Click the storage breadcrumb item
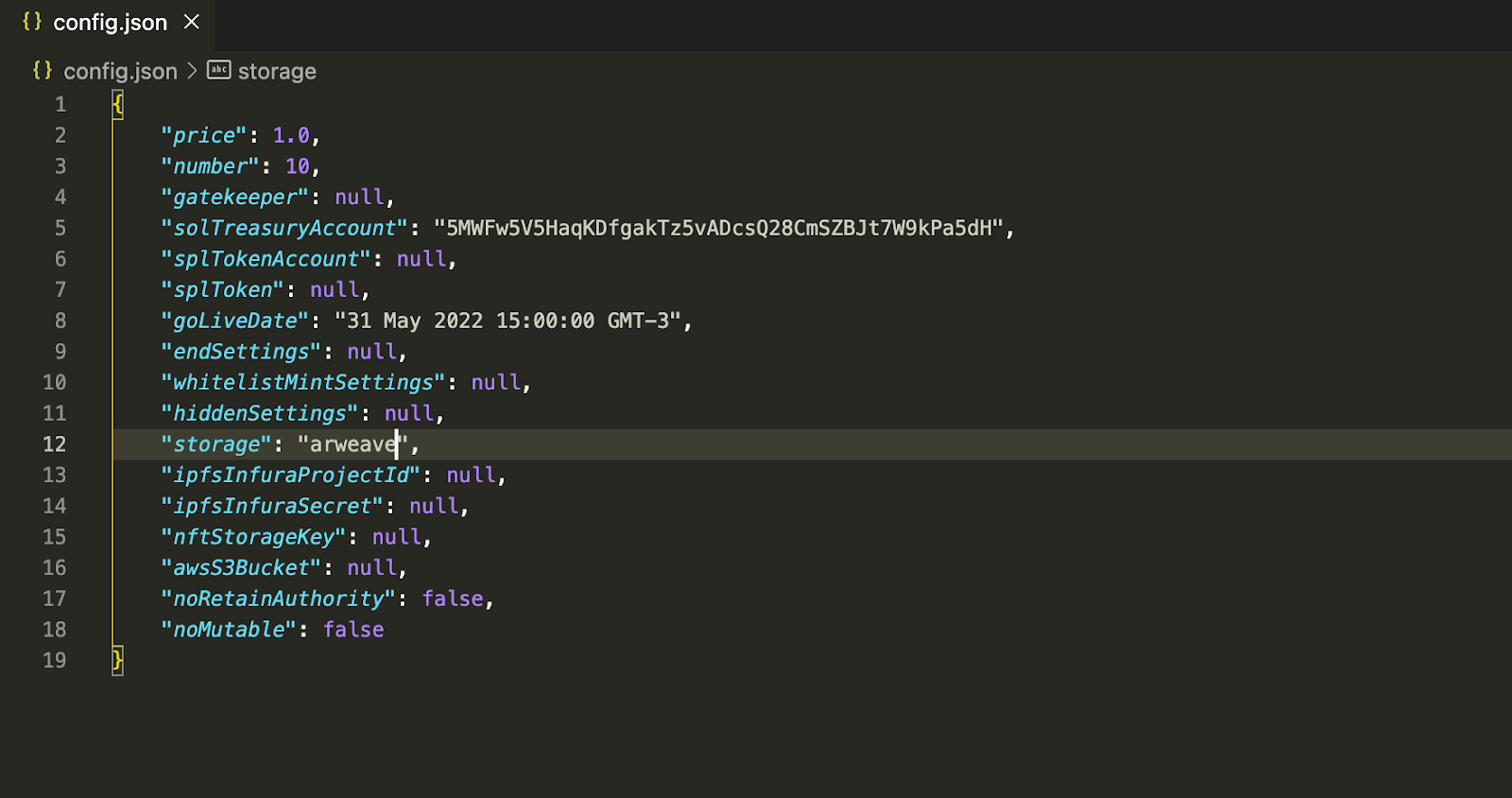This screenshot has width=1512, height=798. point(277,72)
